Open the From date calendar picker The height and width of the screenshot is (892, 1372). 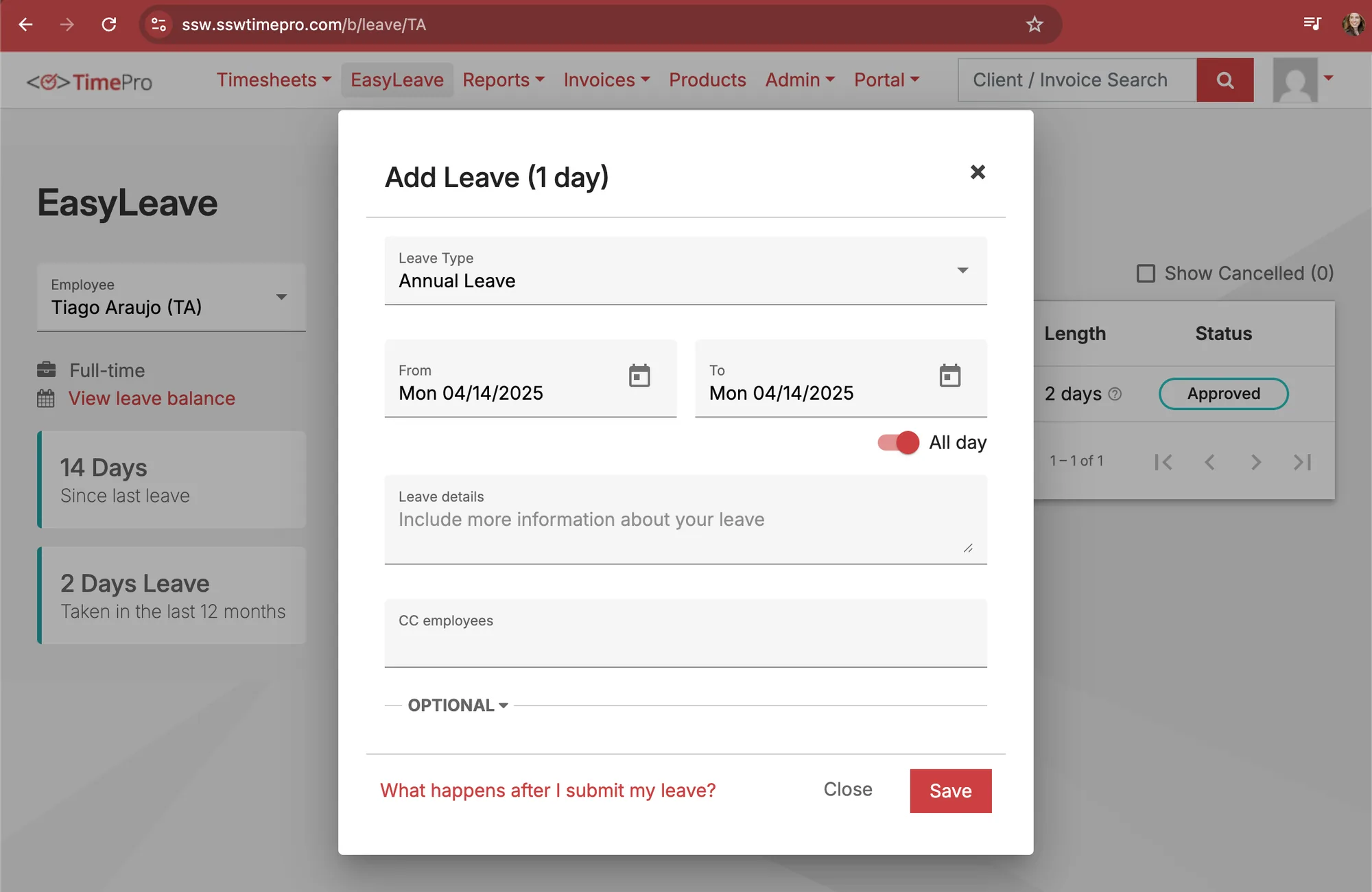[x=639, y=376]
